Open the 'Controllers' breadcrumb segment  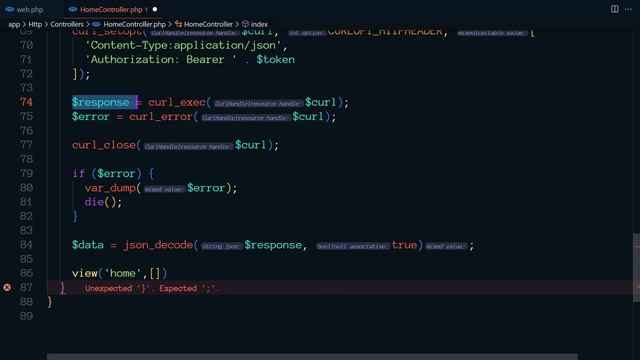[x=67, y=24]
